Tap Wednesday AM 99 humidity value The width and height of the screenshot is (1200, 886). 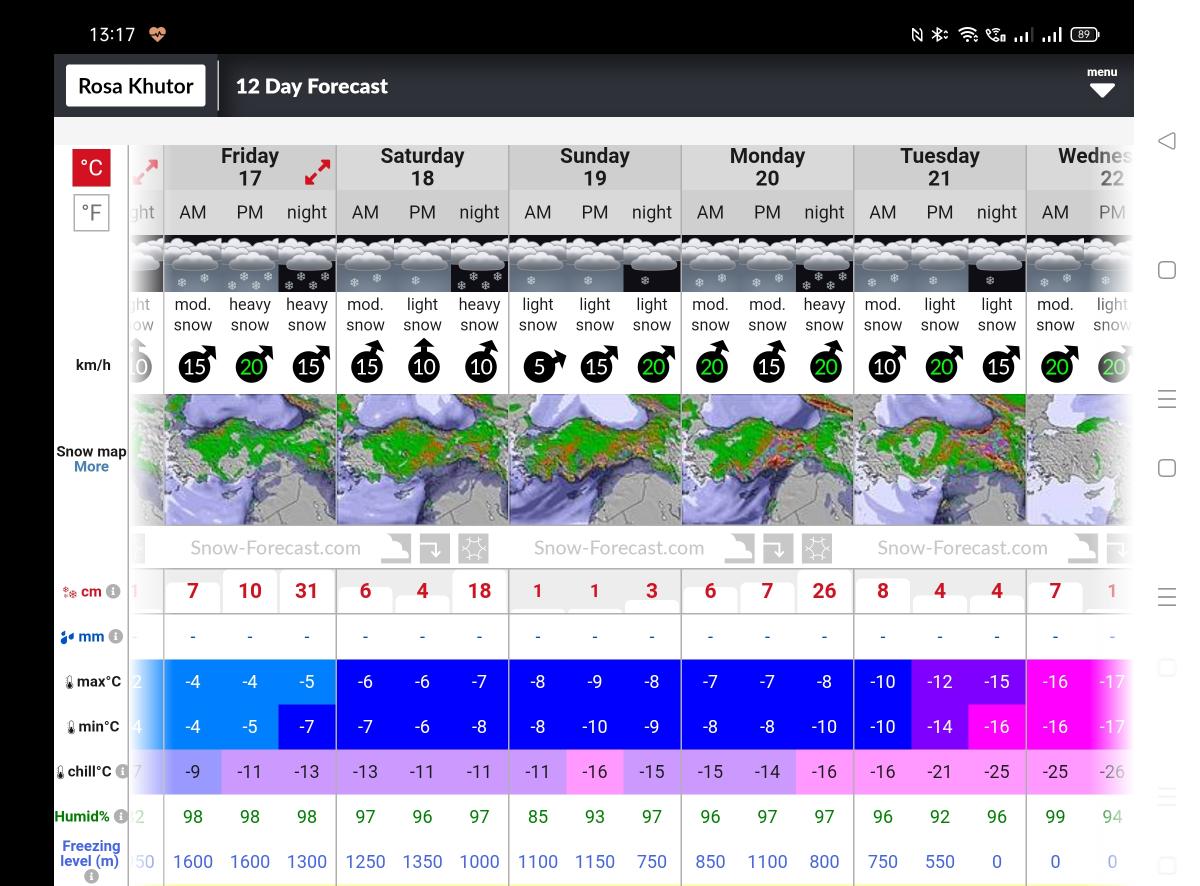coord(1055,817)
